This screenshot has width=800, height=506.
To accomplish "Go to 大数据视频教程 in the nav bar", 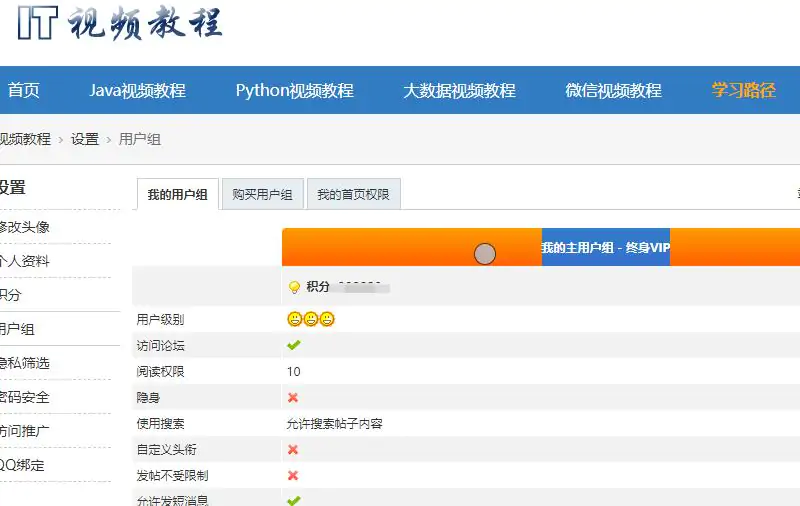I will point(459,90).
